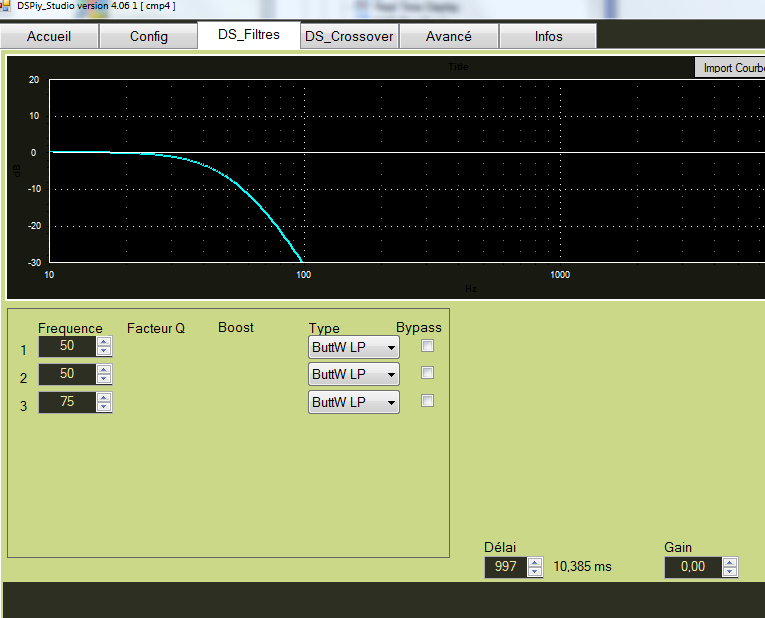This screenshot has height=618, width=765.
Task: Decrease filter 2 frequency with down arrow
Action: point(104,379)
